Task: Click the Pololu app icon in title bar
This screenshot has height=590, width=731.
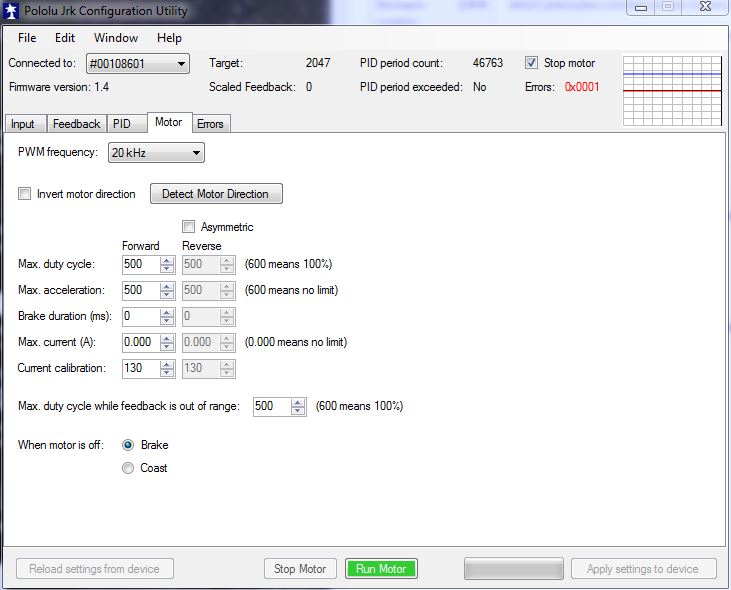Action: click(11, 11)
